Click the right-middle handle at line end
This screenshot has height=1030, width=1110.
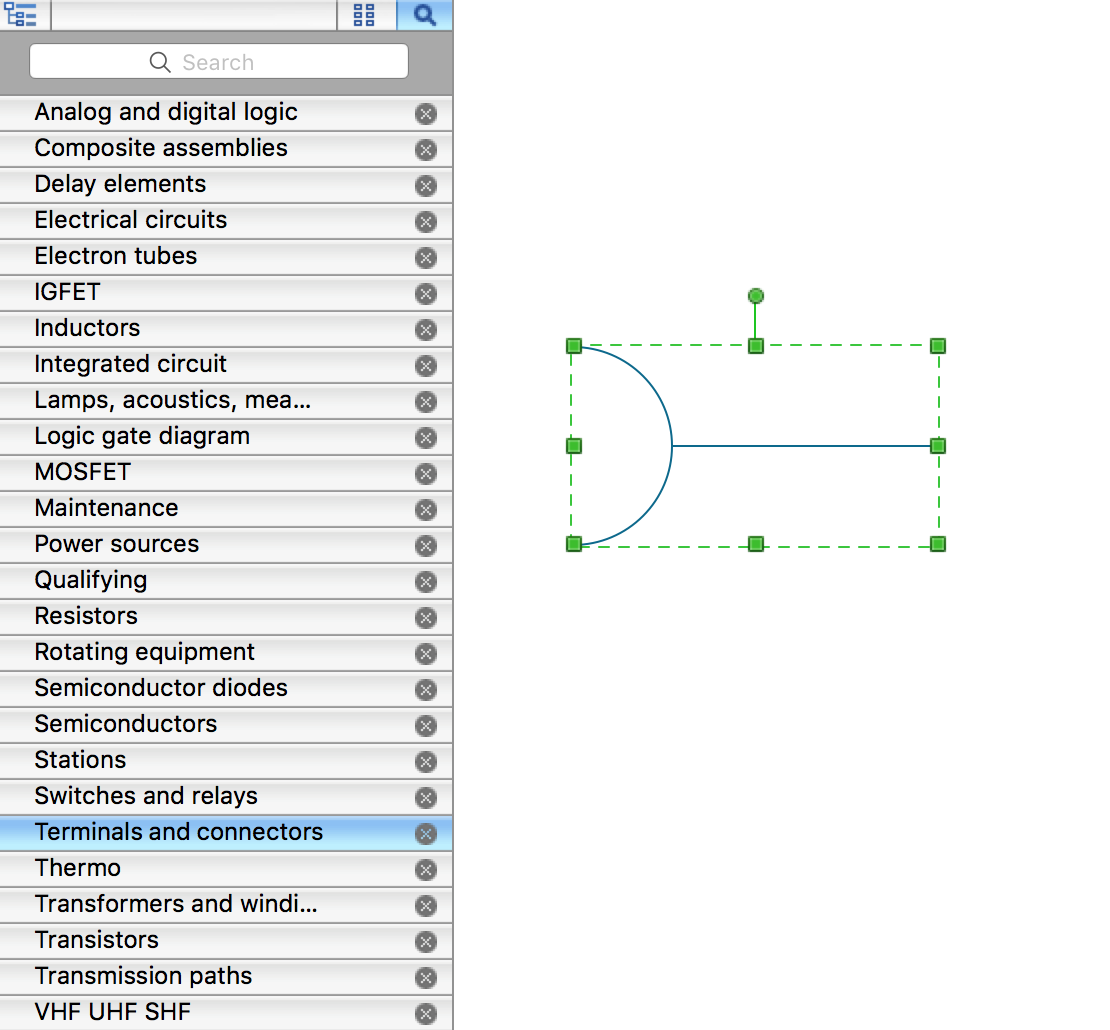click(x=938, y=446)
